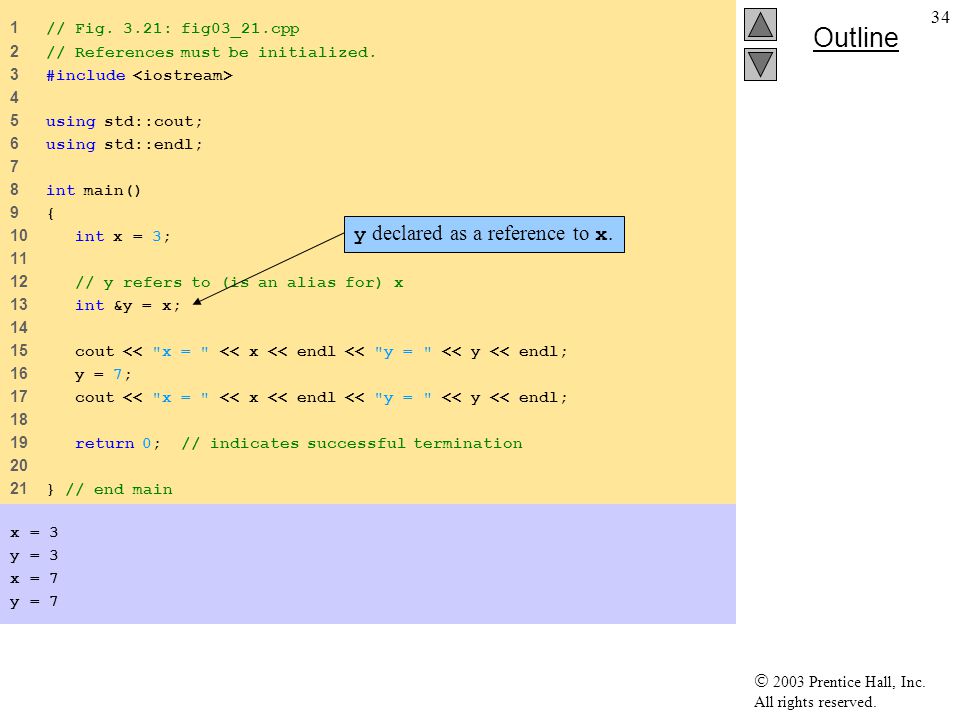Click the slide number 34

tap(940, 17)
